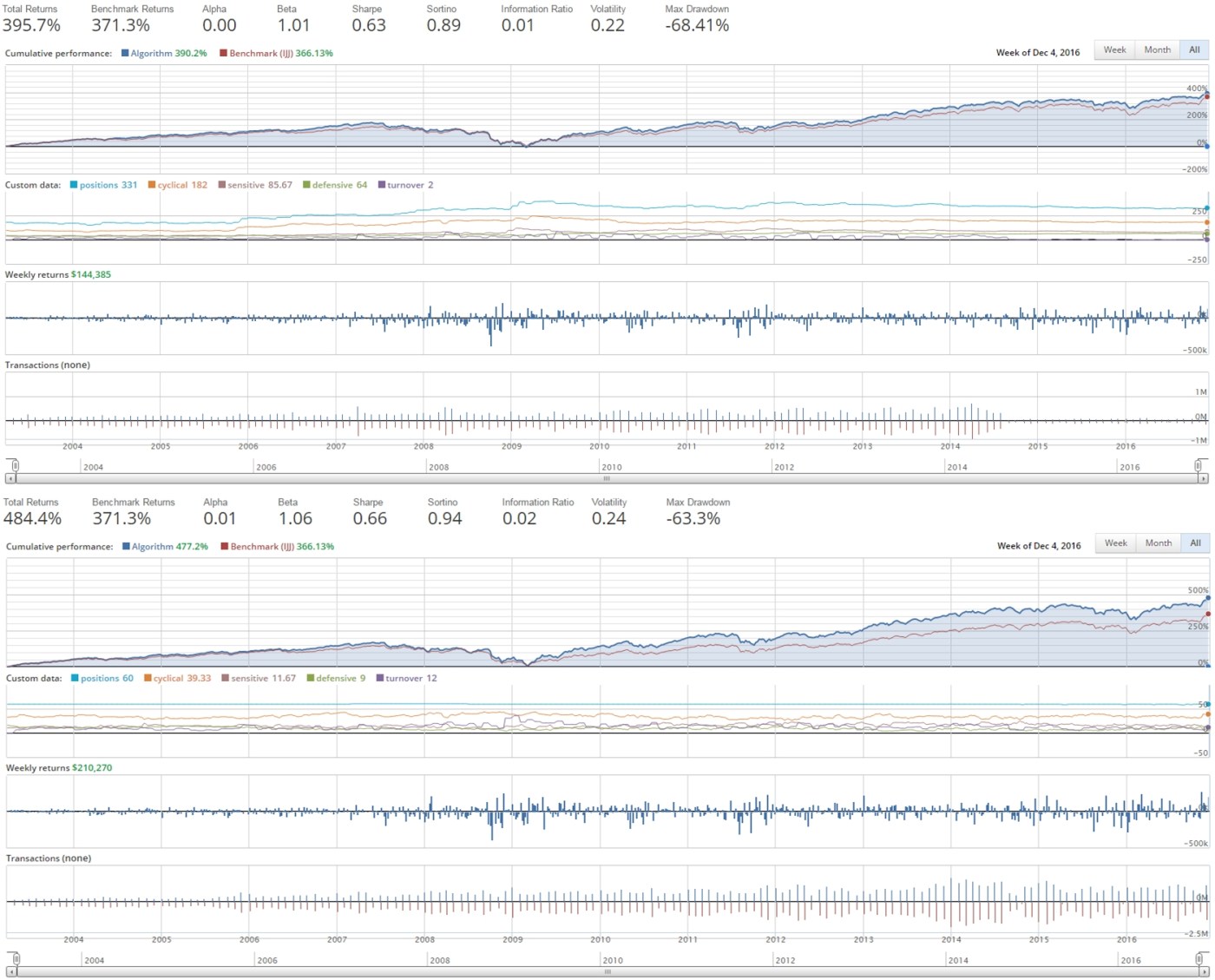Select the All button on the bottom chart

(1195, 543)
